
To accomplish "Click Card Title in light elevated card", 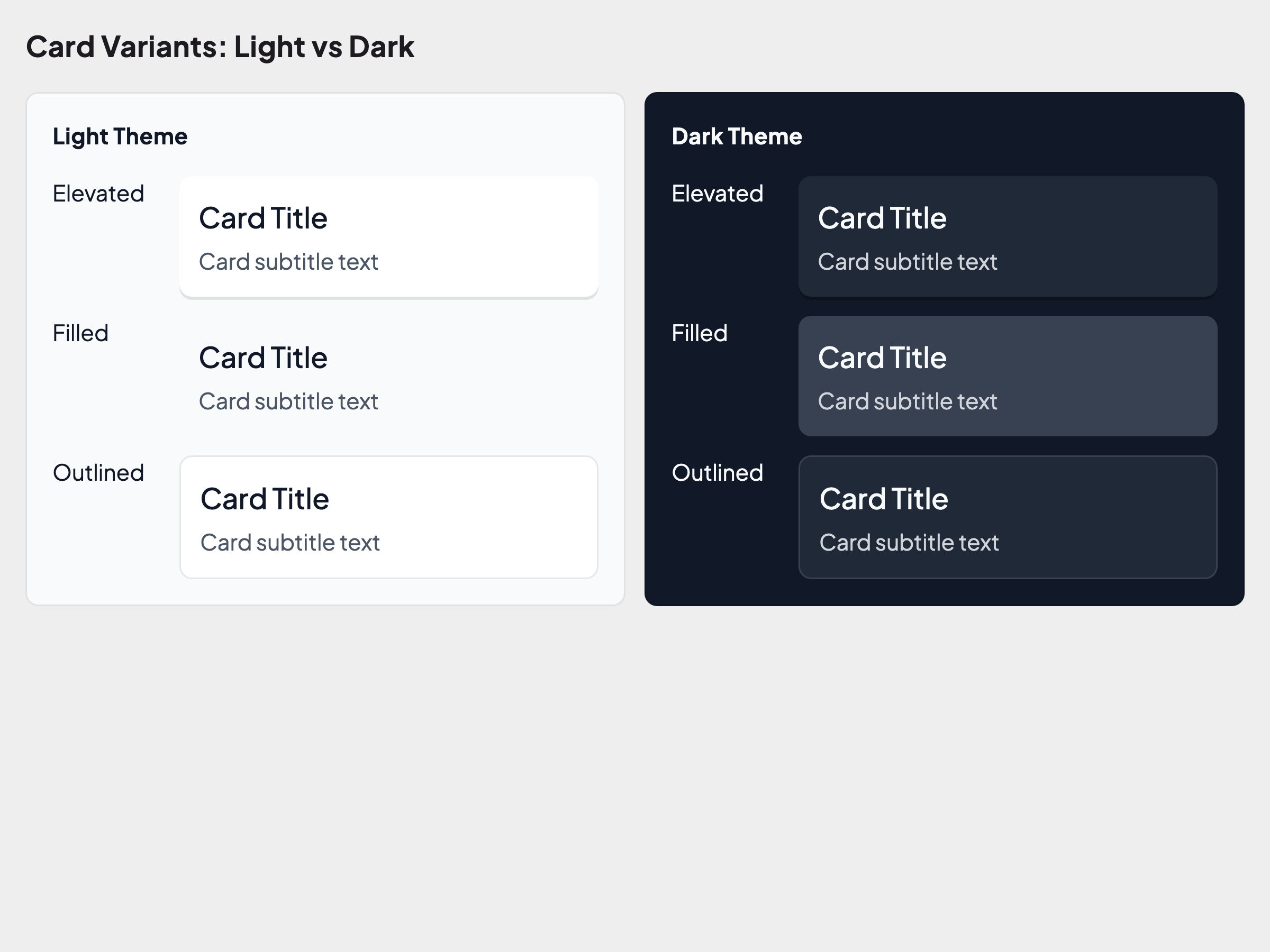I will coord(263,218).
